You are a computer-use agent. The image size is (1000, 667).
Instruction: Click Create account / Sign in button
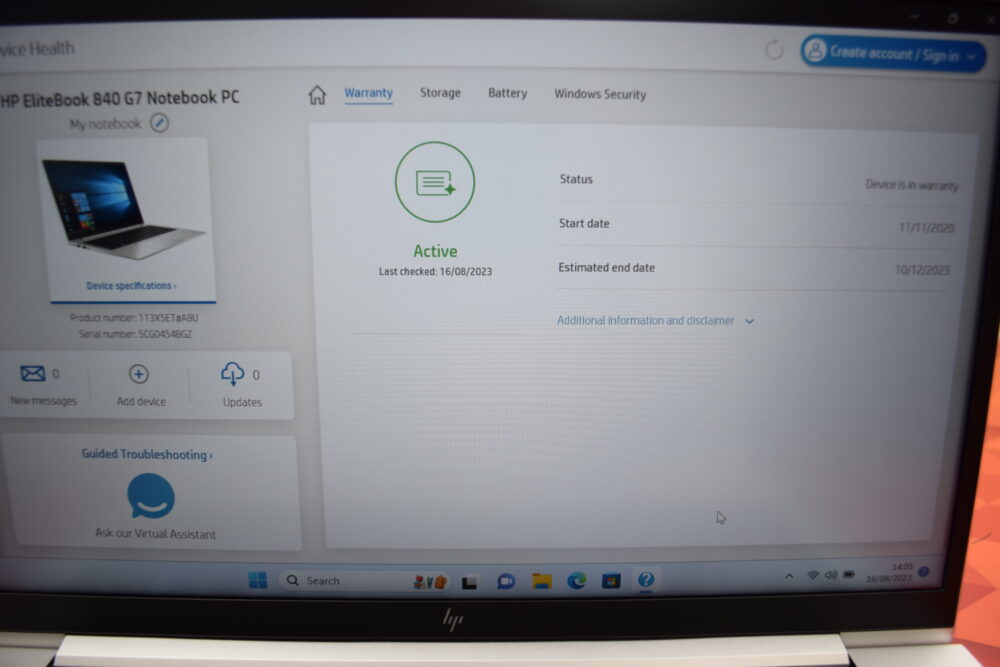[893, 54]
